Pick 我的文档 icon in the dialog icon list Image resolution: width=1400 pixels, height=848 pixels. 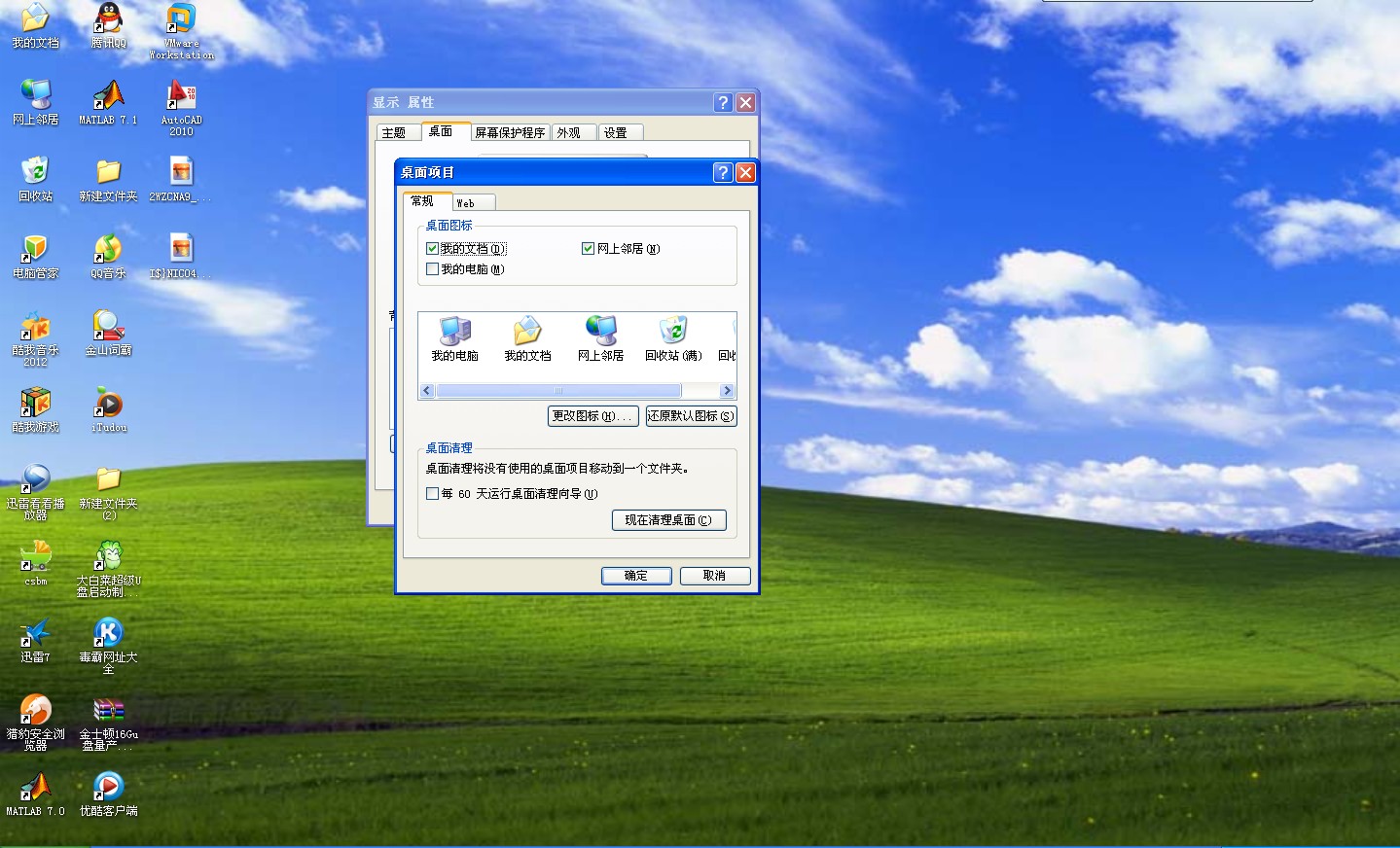tap(527, 338)
